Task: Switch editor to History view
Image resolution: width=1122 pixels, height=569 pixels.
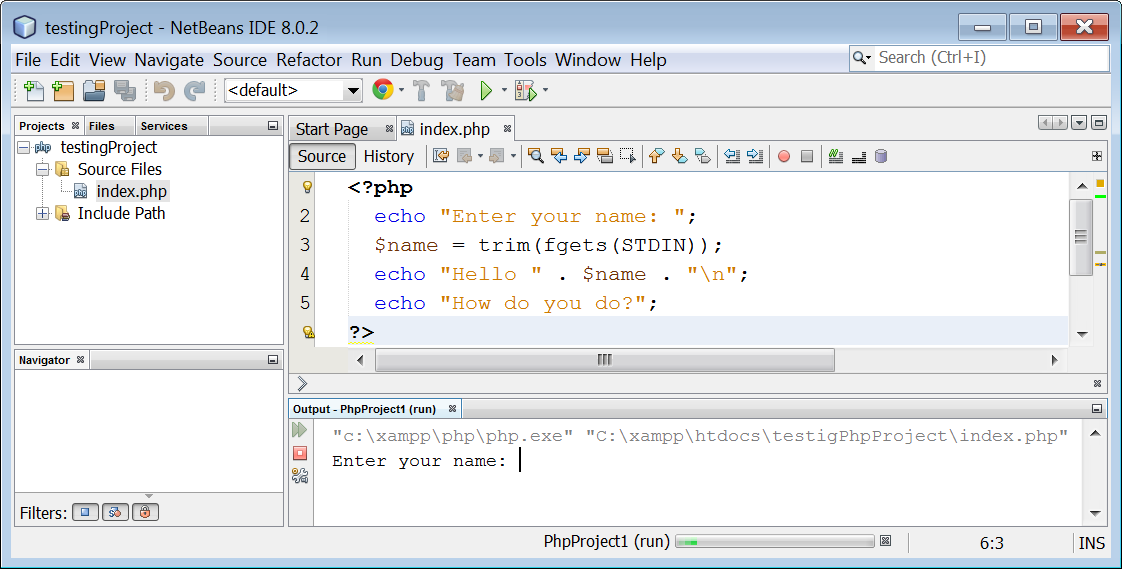Action: coord(389,156)
